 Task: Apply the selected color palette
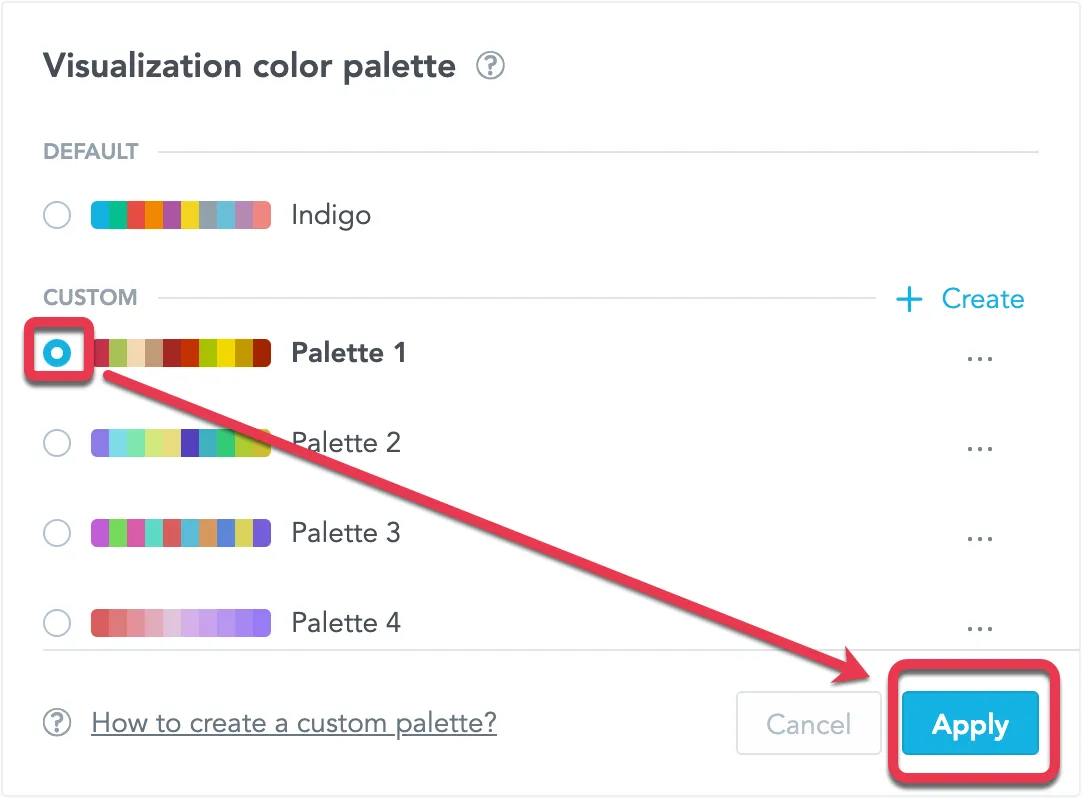[969, 724]
